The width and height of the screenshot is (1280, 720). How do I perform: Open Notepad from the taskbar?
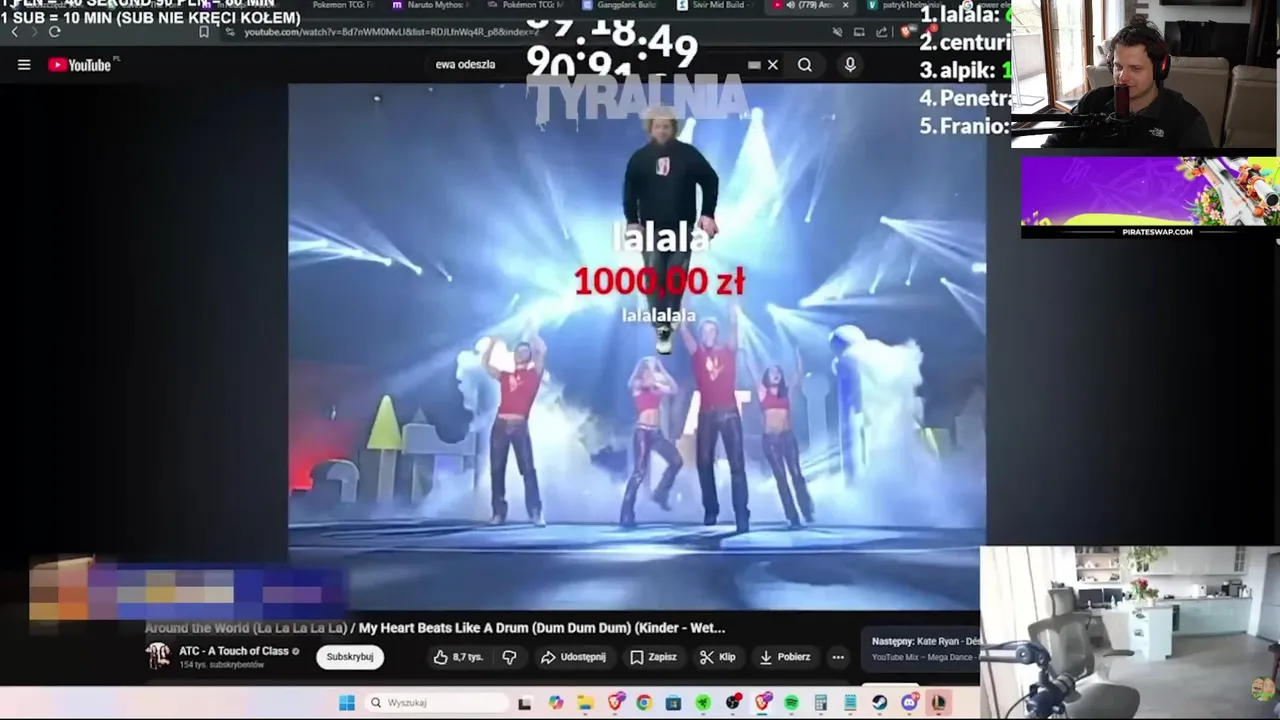tap(850, 703)
